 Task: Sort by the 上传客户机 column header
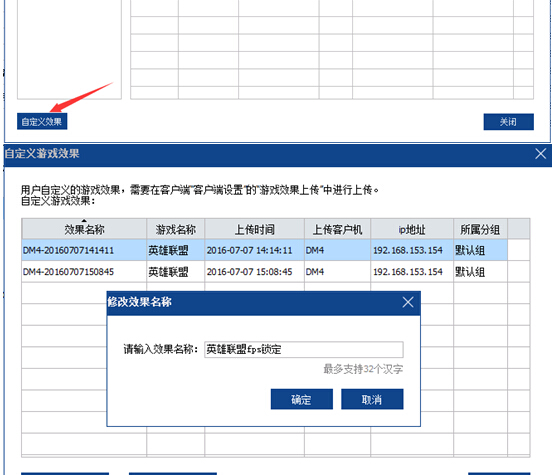pyautogui.click(x=337, y=229)
